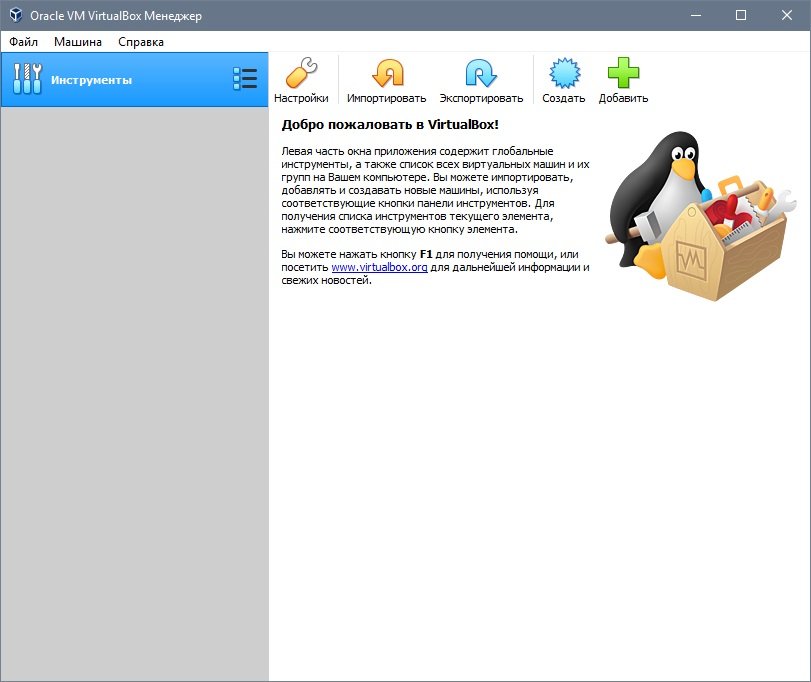Maximize the VirtualBox Manager window
Viewport: 811px width, 682px height.
tap(741, 15)
